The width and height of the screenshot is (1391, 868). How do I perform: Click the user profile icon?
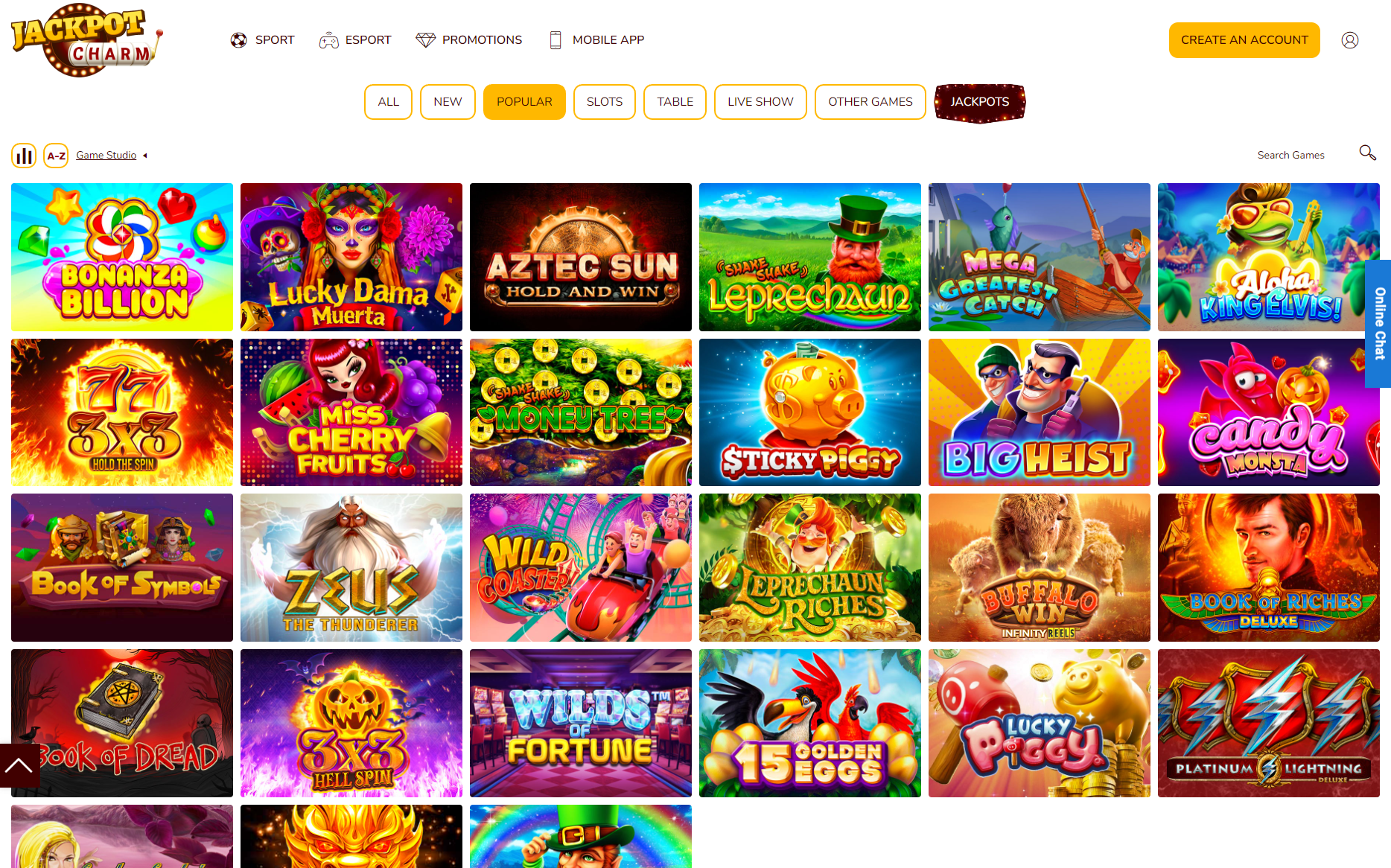pos(1350,40)
